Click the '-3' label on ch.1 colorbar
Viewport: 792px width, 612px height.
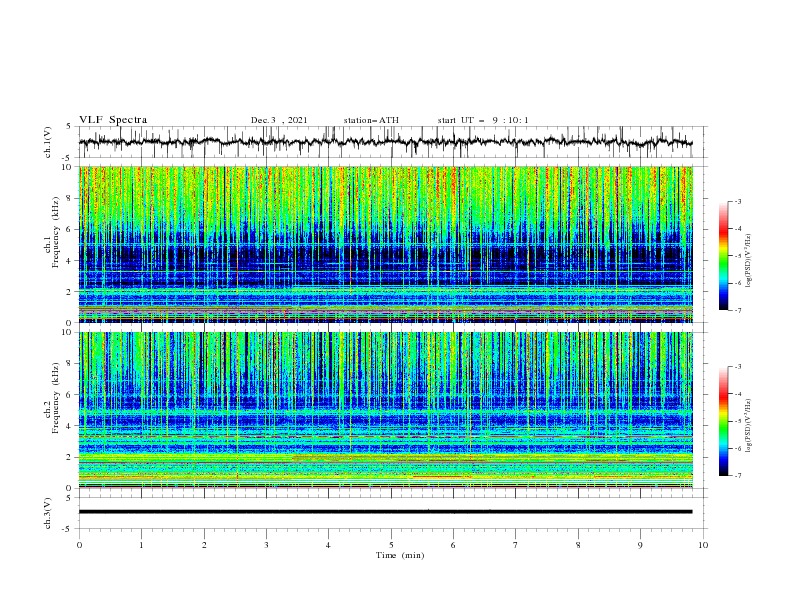[x=737, y=201]
